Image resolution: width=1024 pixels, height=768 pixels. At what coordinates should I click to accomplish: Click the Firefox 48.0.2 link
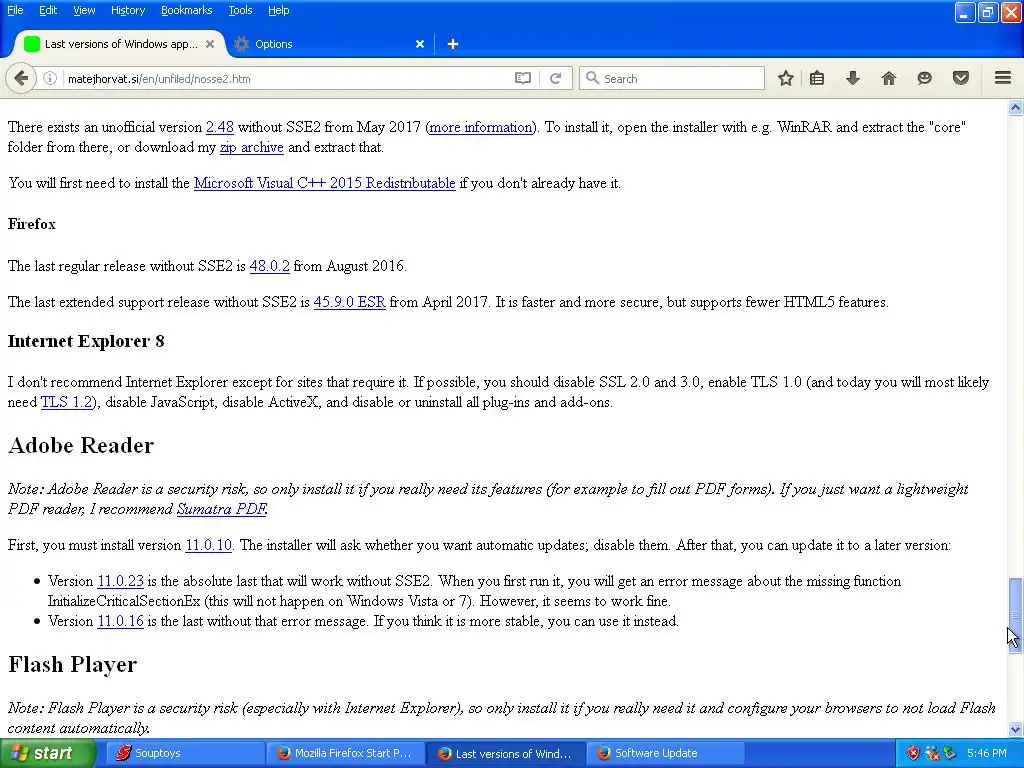click(x=269, y=266)
